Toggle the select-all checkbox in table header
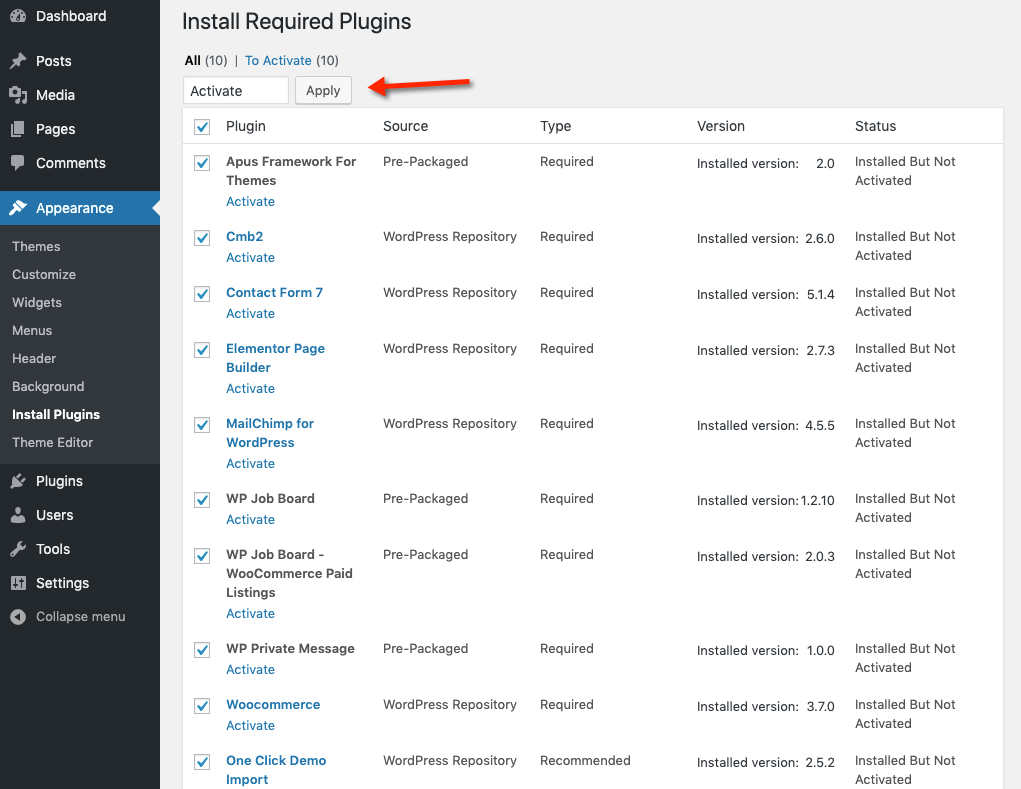 click(x=202, y=127)
